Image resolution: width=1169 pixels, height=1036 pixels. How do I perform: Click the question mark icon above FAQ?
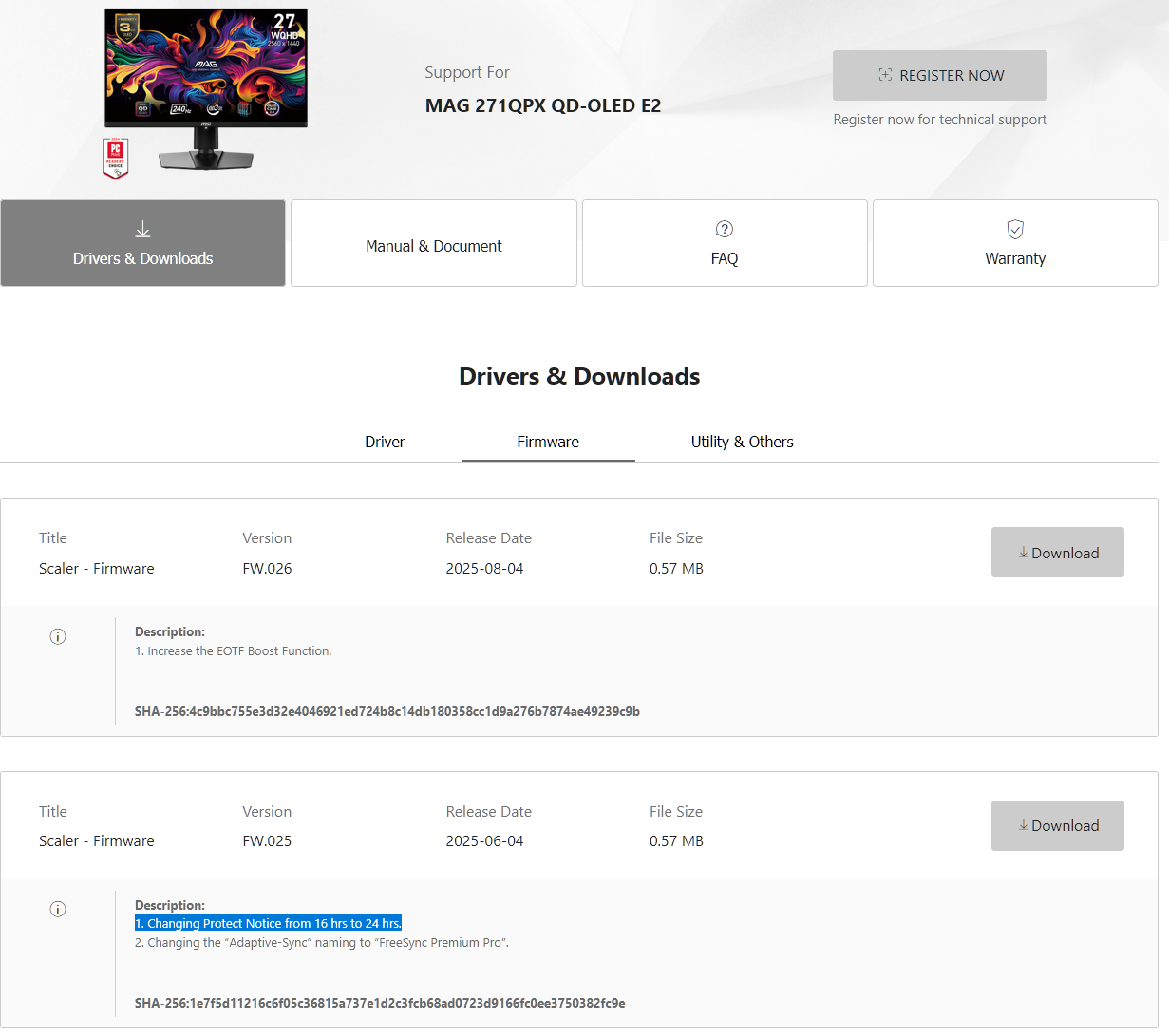[x=725, y=229]
